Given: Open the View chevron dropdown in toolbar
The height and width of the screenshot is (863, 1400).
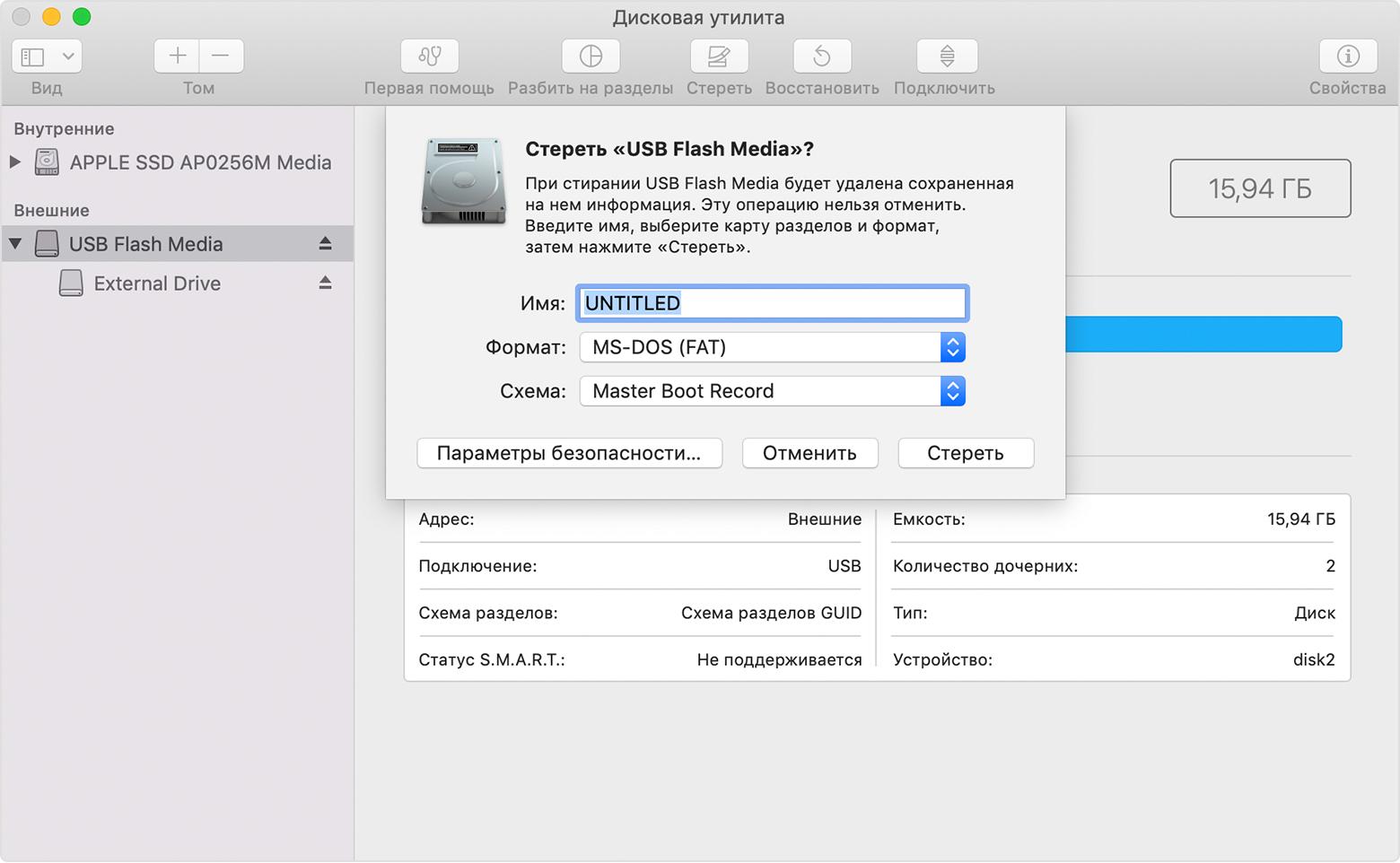Looking at the screenshot, I should (x=68, y=57).
